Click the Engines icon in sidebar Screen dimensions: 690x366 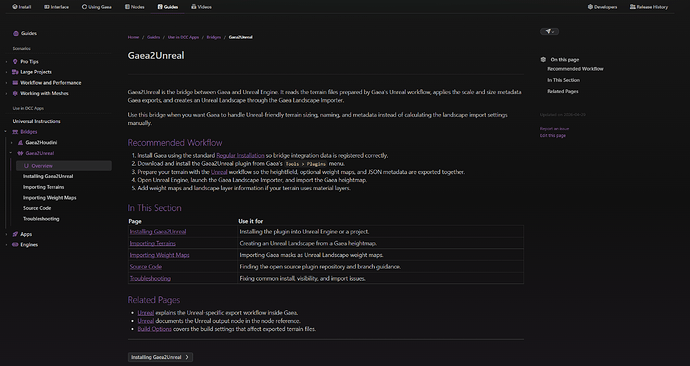click(15, 245)
